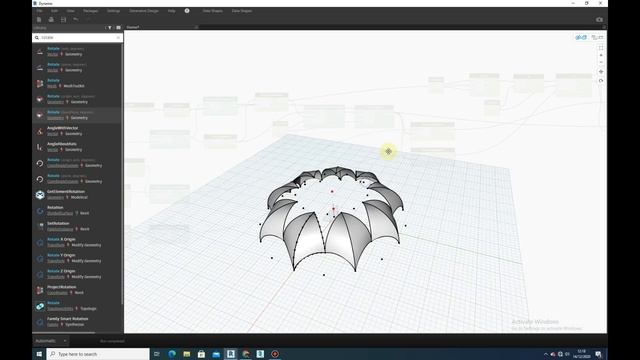Screen dimensions: 640x360
Task: Open the Packages menu
Action: 90,11
